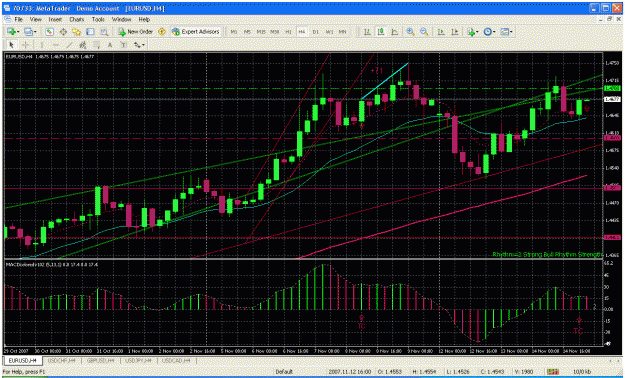Open the Tools menu
This screenshot has width=625, height=378.
[x=98, y=19]
